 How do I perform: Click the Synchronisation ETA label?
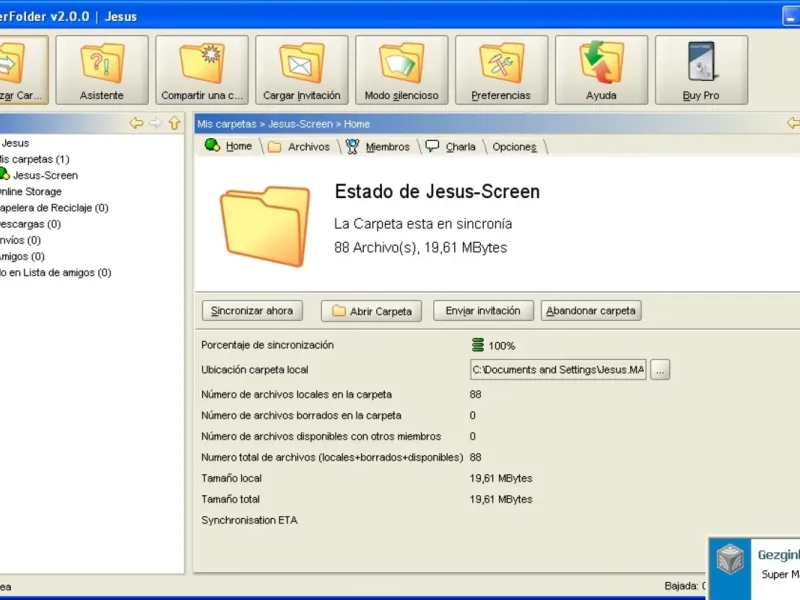(x=249, y=520)
